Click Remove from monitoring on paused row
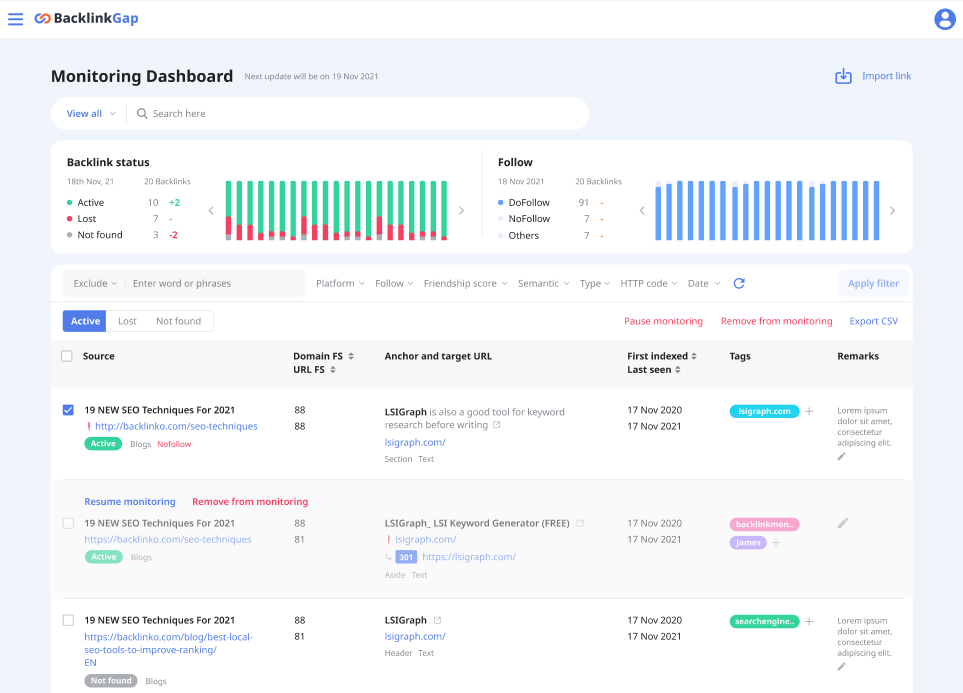Image resolution: width=963 pixels, height=693 pixels. click(250, 502)
